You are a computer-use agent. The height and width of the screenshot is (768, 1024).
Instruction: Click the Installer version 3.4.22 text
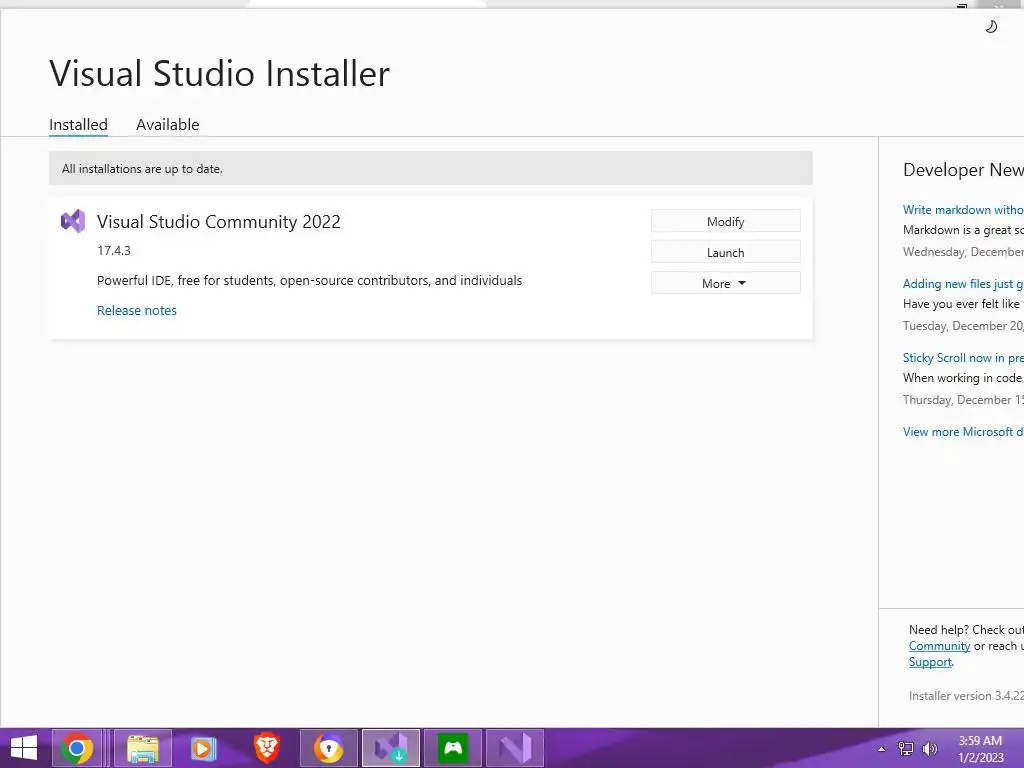pyautogui.click(x=966, y=696)
